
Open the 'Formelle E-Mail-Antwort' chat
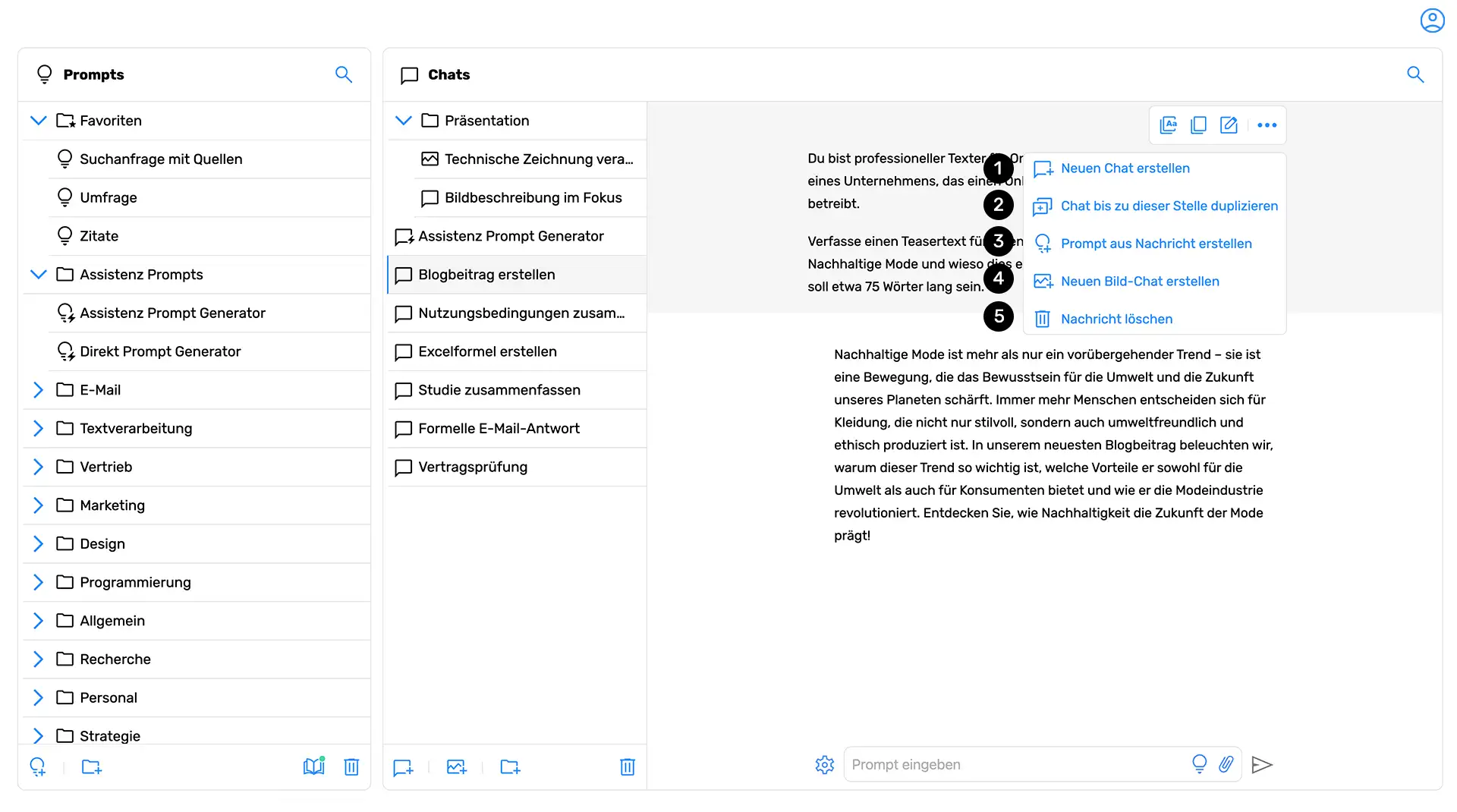point(518,429)
